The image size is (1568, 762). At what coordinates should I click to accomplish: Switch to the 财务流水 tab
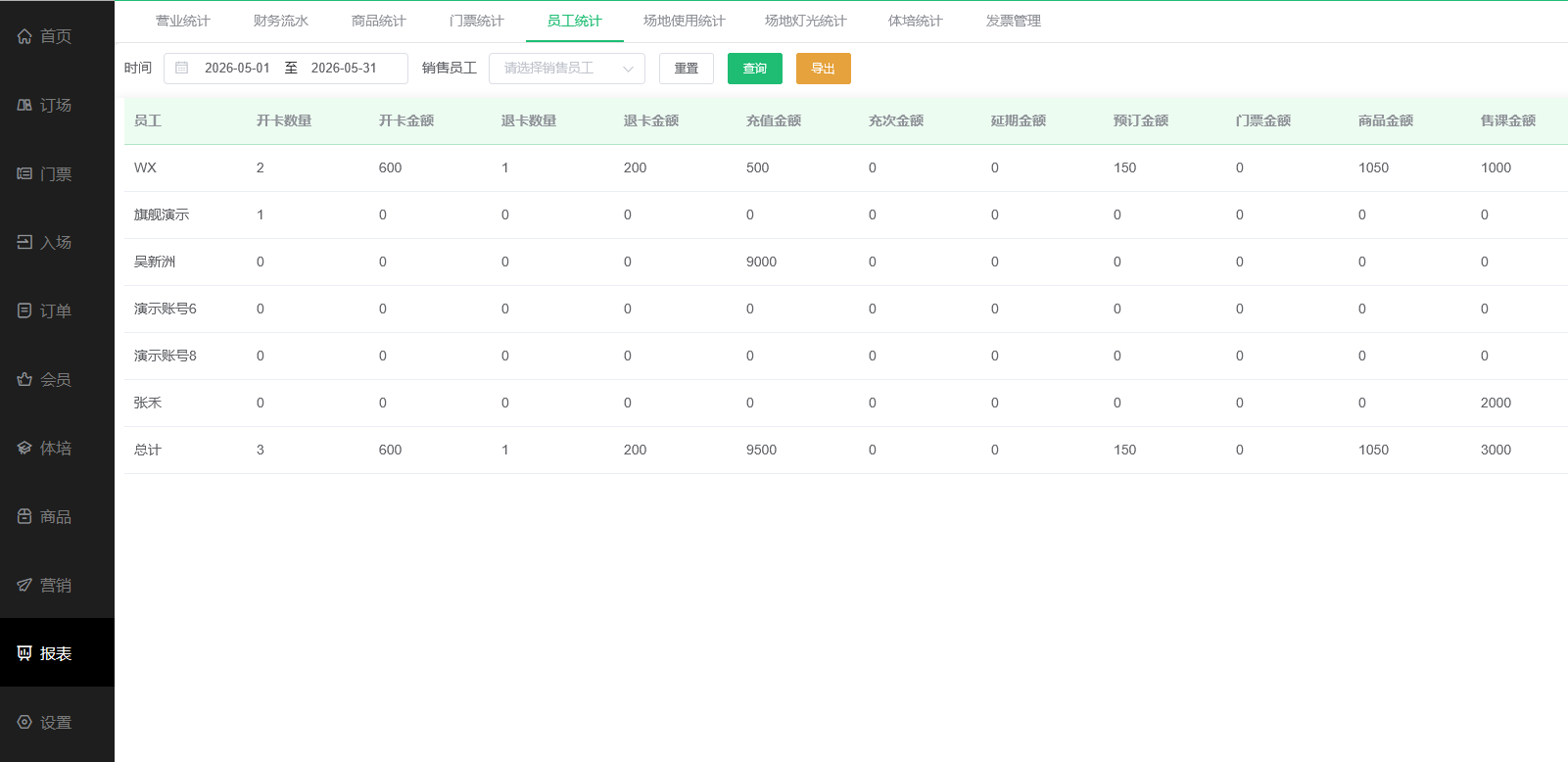281,21
